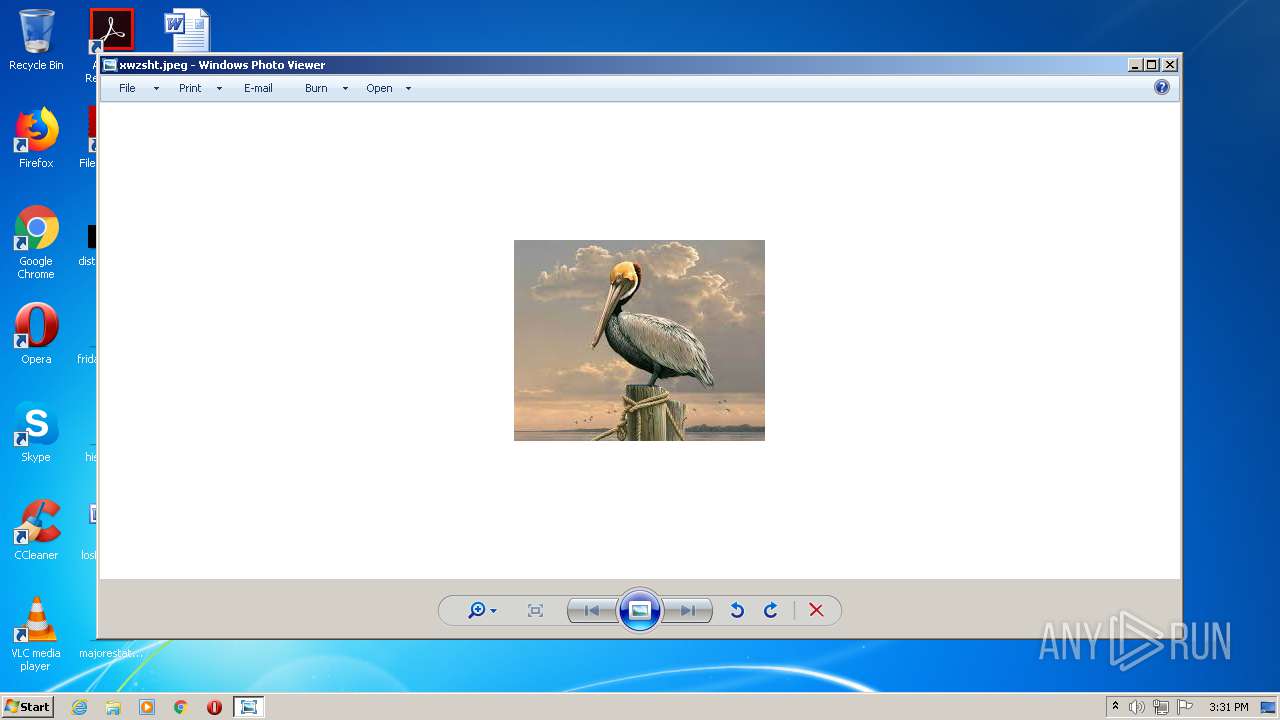Click the E-mail menu item

[258, 88]
